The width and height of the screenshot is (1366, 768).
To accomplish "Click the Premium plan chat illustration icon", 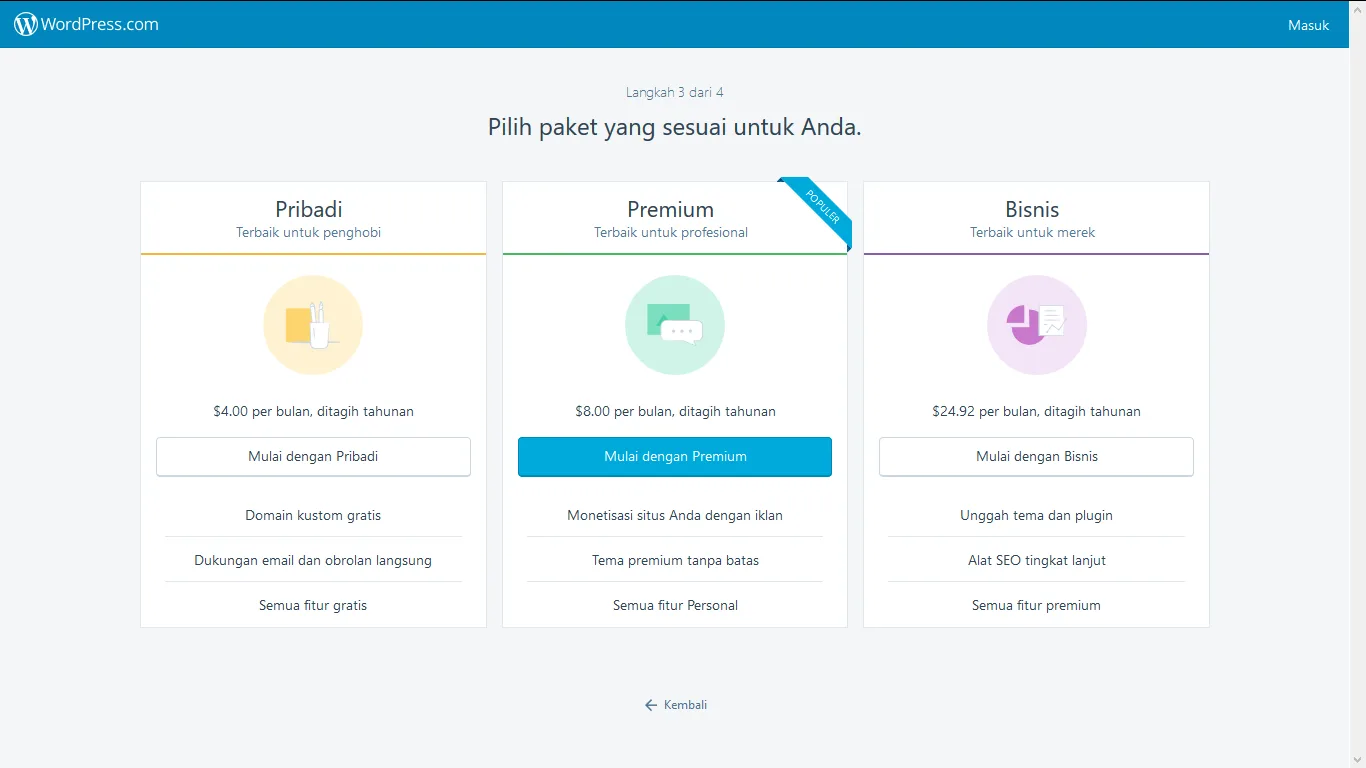I will (675, 325).
